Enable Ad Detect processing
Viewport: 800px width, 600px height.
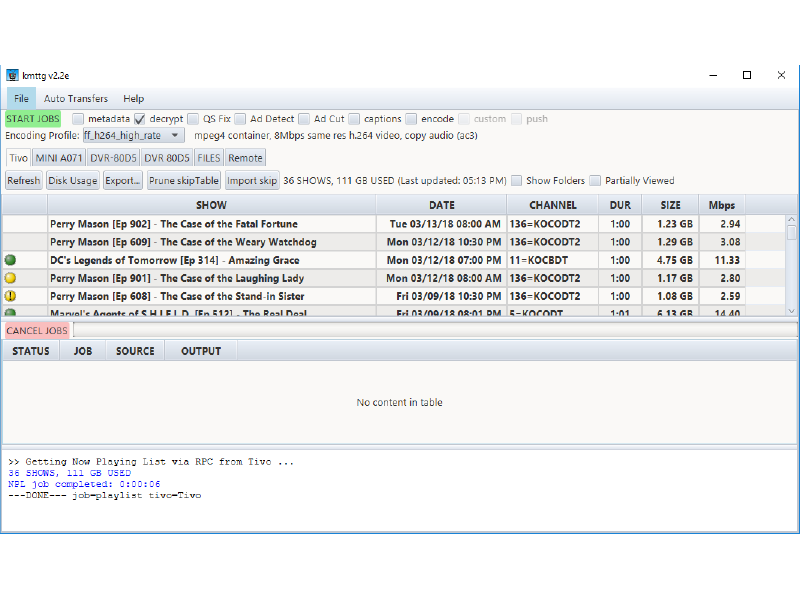click(238, 118)
